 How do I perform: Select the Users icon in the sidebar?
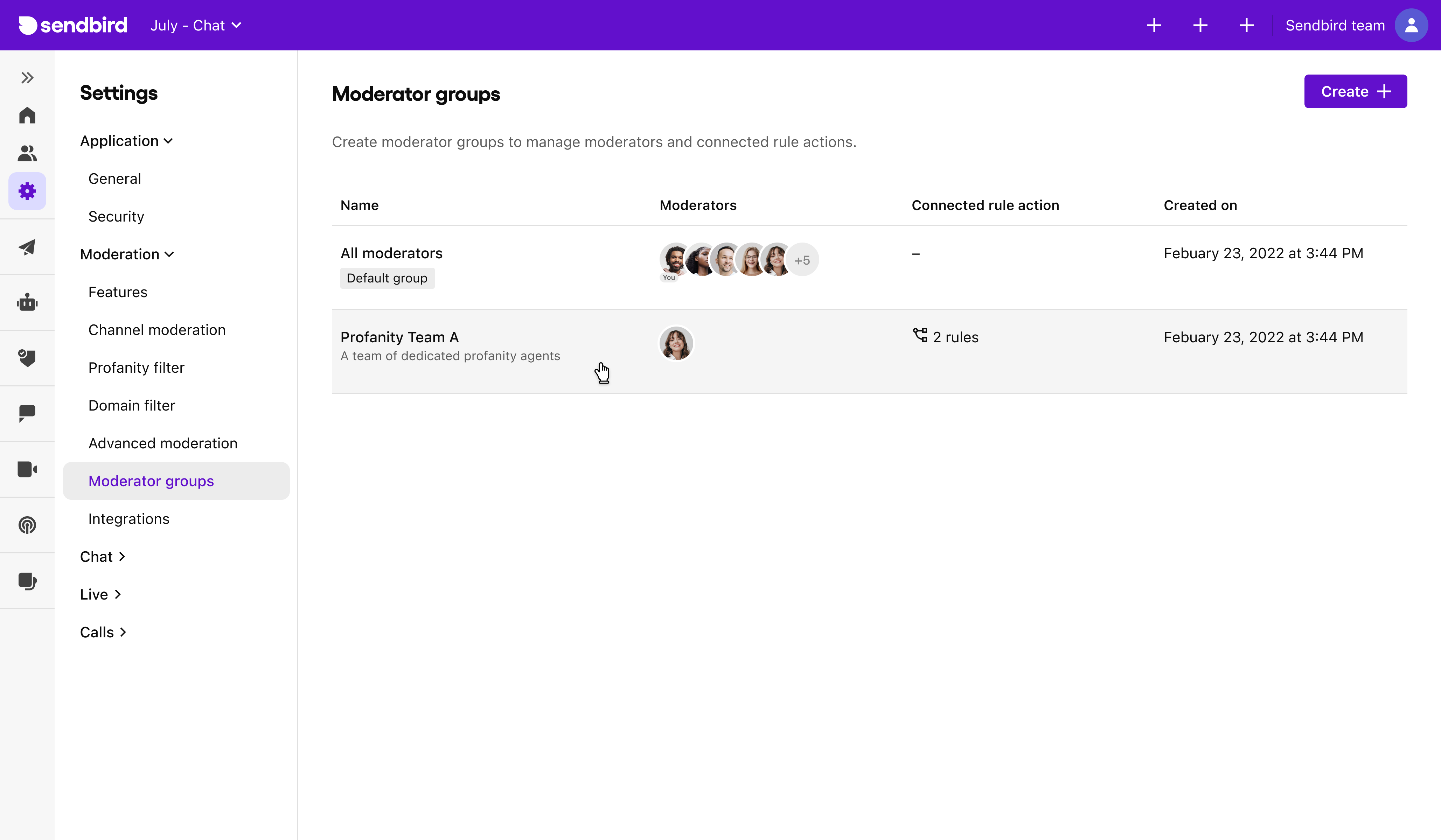tap(27, 153)
